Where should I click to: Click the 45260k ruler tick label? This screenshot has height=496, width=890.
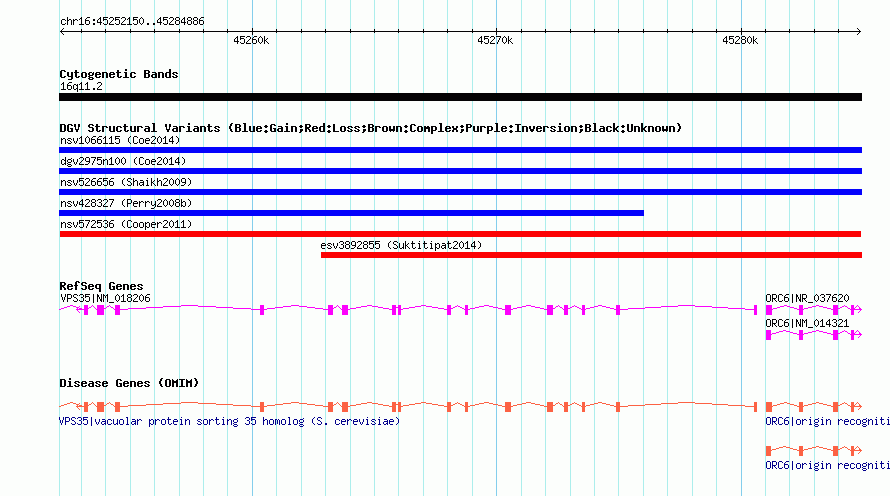tap(251, 40)
